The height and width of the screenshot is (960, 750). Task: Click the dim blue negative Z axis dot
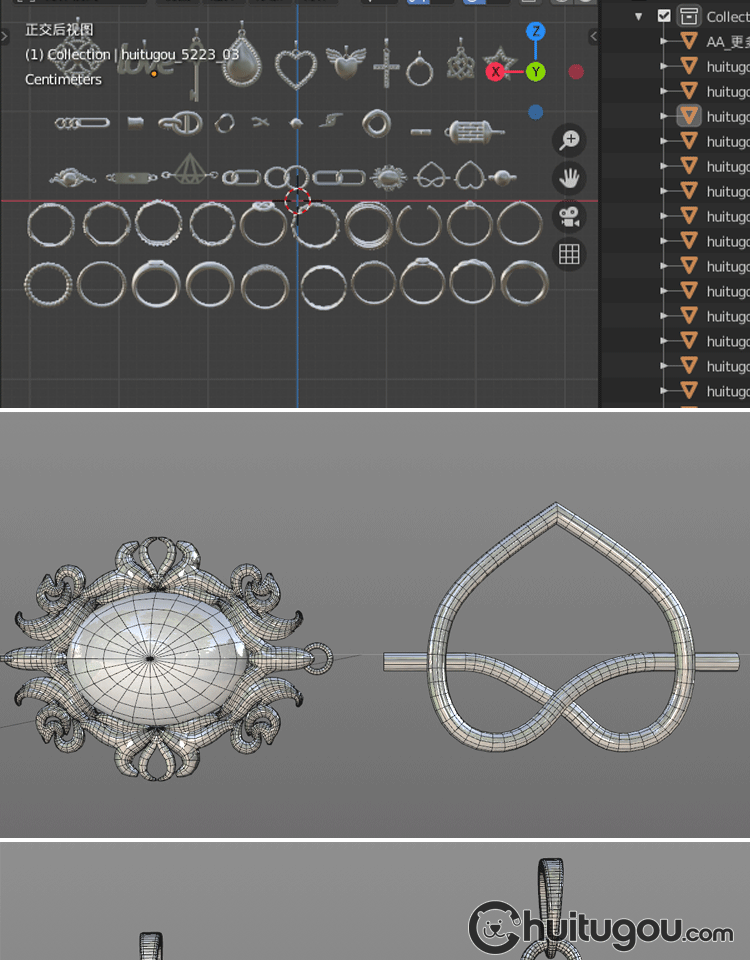(536, 112)
